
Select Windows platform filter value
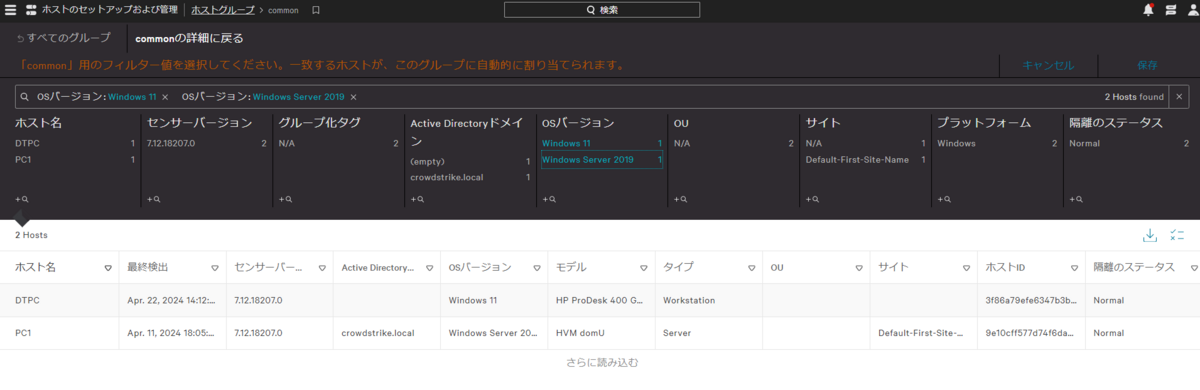997,143
